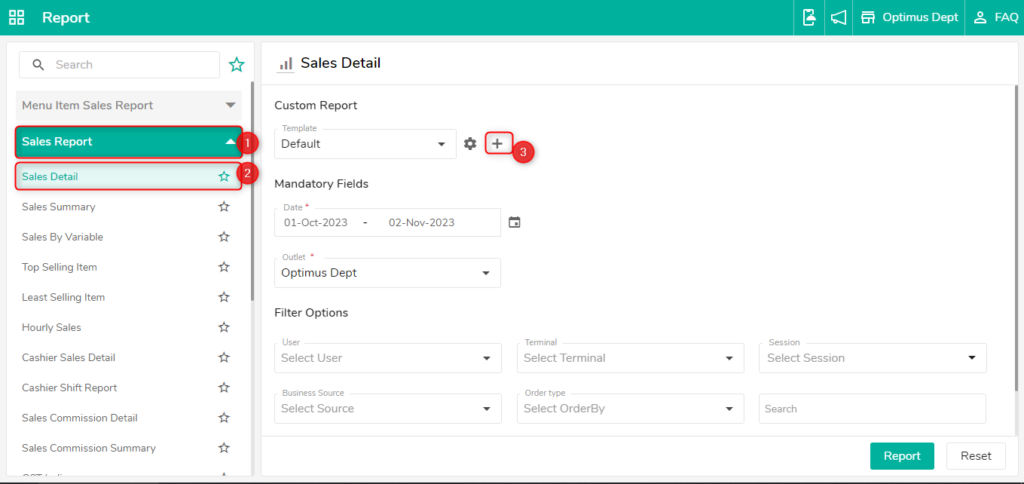Click the Report title in top bar
Screen dimensions: 1024x484
point(66,18)
